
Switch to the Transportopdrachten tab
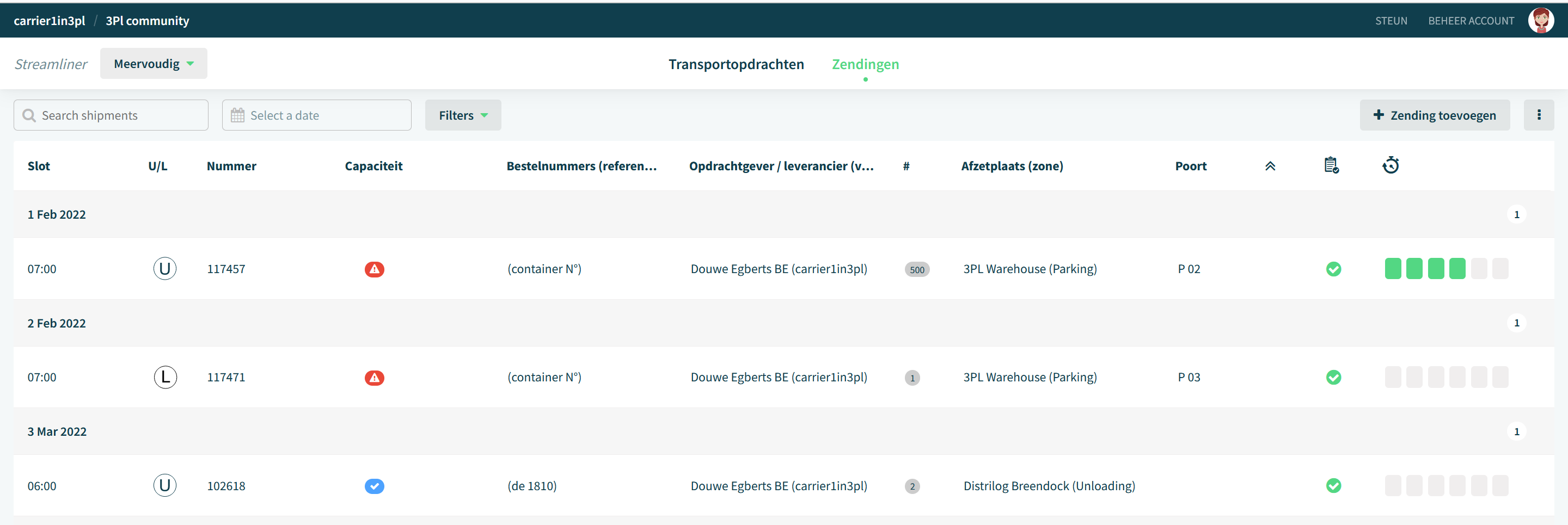coord(736,64)
